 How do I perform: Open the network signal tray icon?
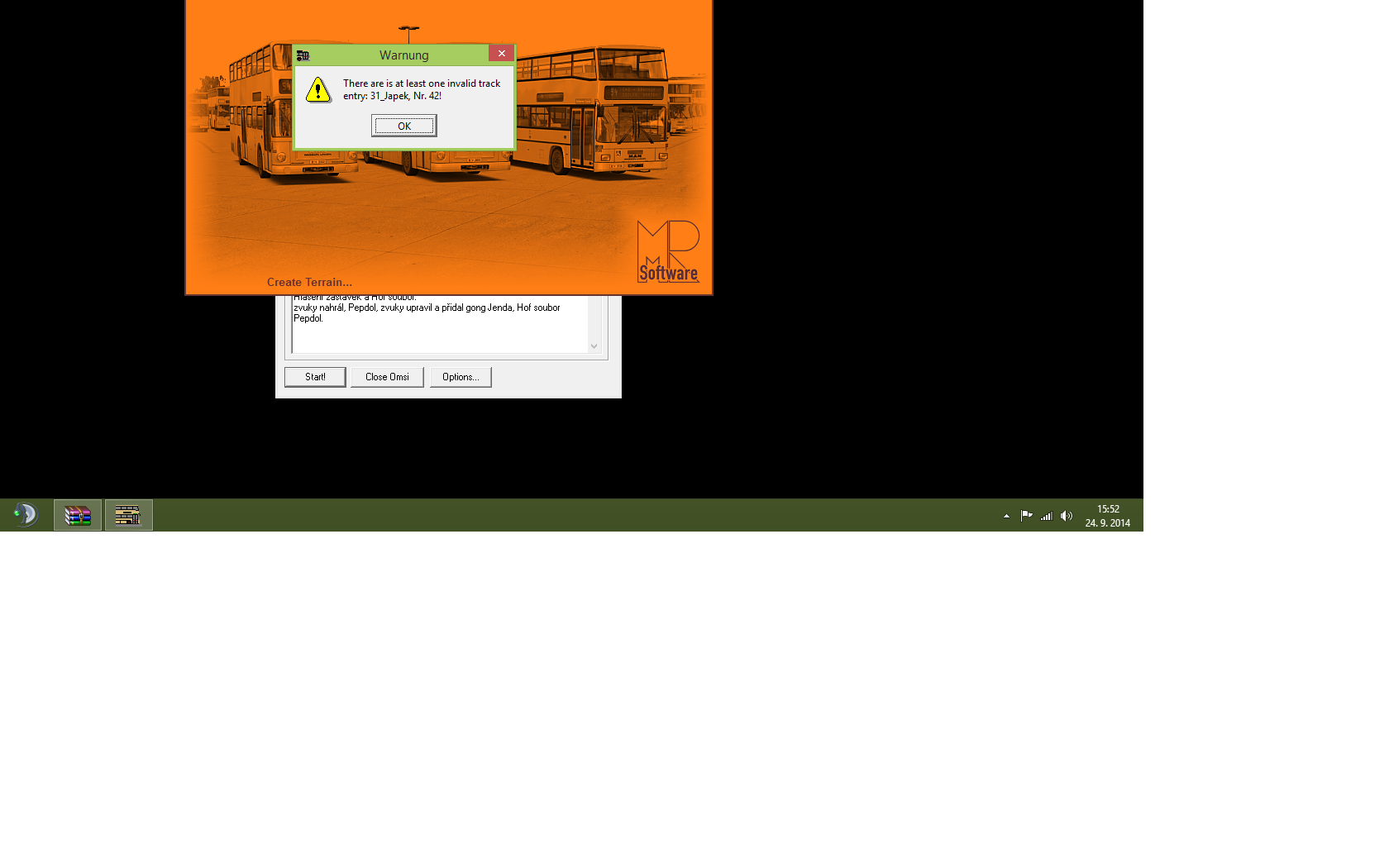pyautogui.click(x=1047, y=516)
